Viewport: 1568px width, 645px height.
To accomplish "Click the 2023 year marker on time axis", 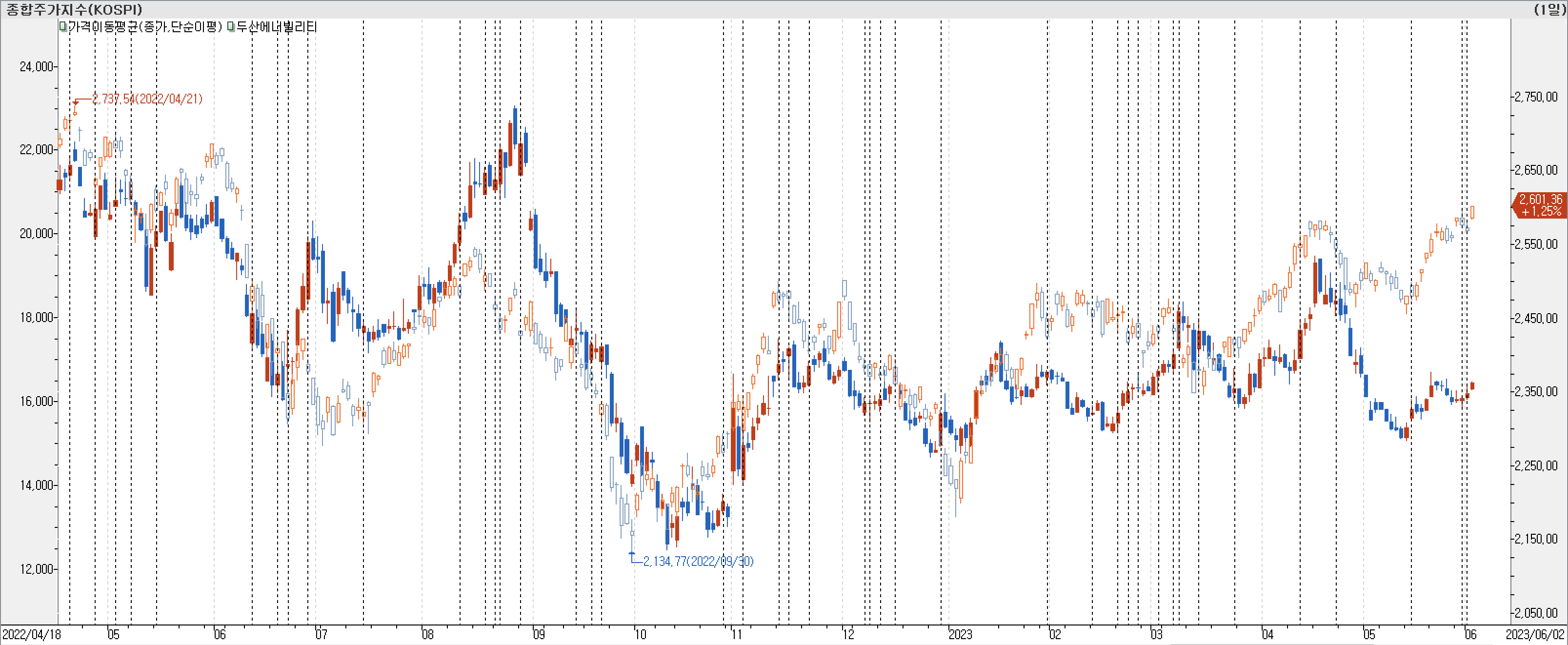I will (x=961, y=635).
